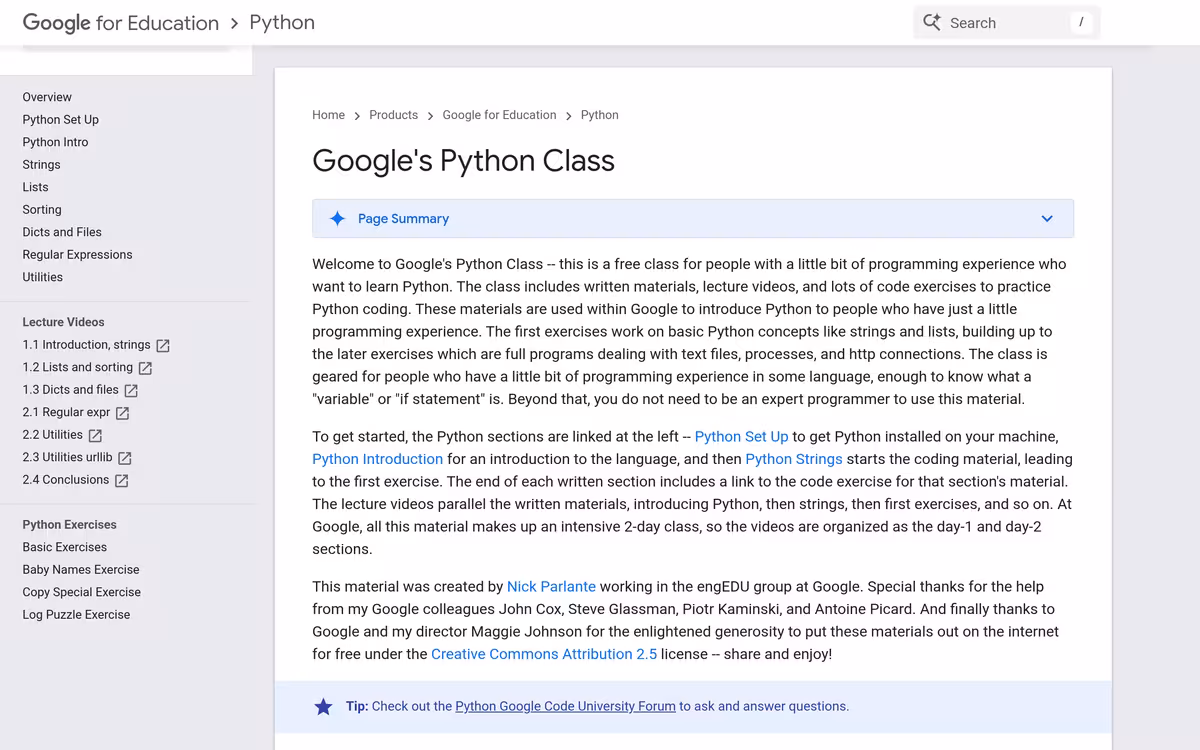Open Regular Expressions sidebar item
This screenshot has width=1200, height=750.
click(x=77, y=254)
